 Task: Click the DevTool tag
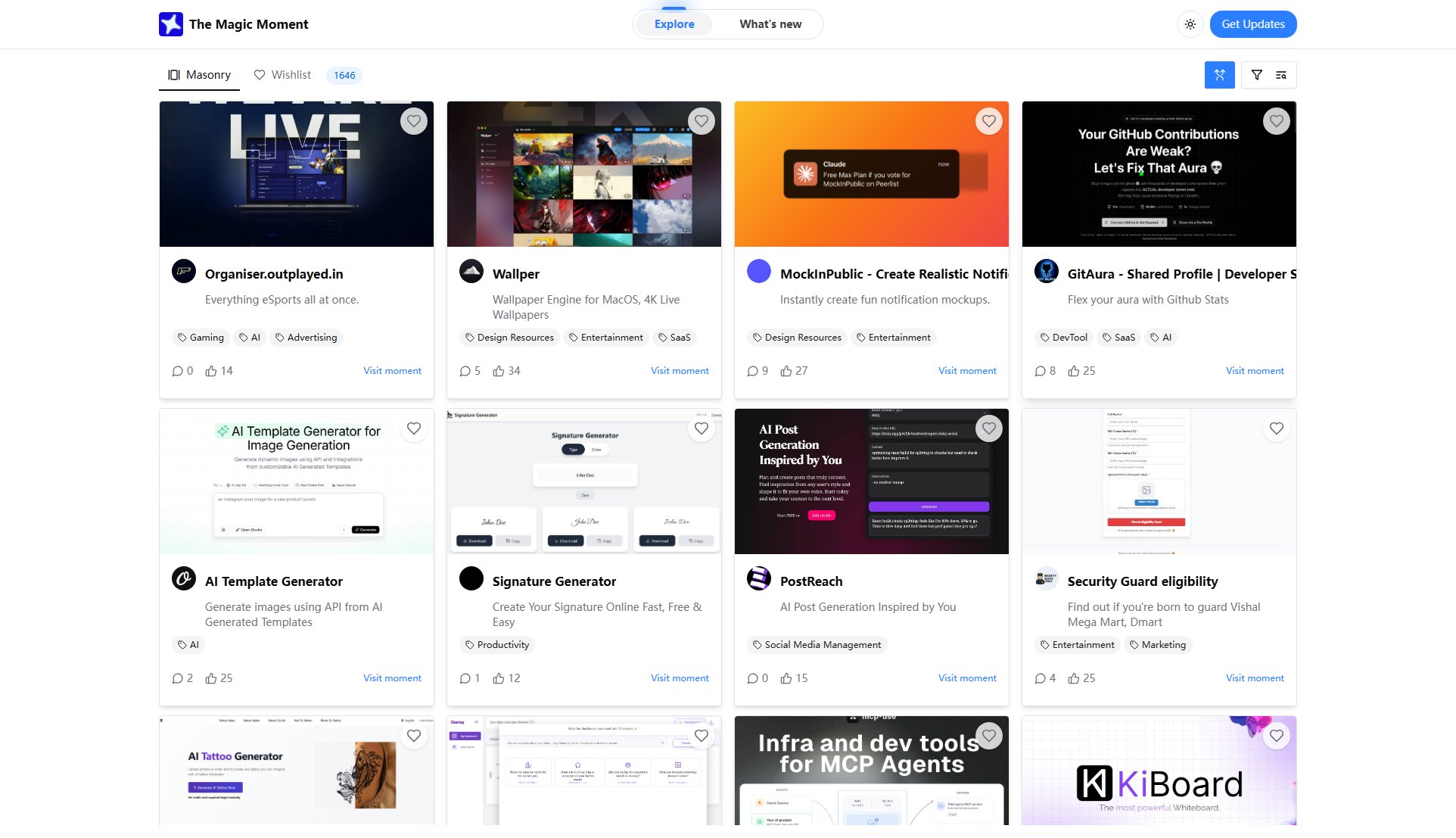[x=1063, y=338]
